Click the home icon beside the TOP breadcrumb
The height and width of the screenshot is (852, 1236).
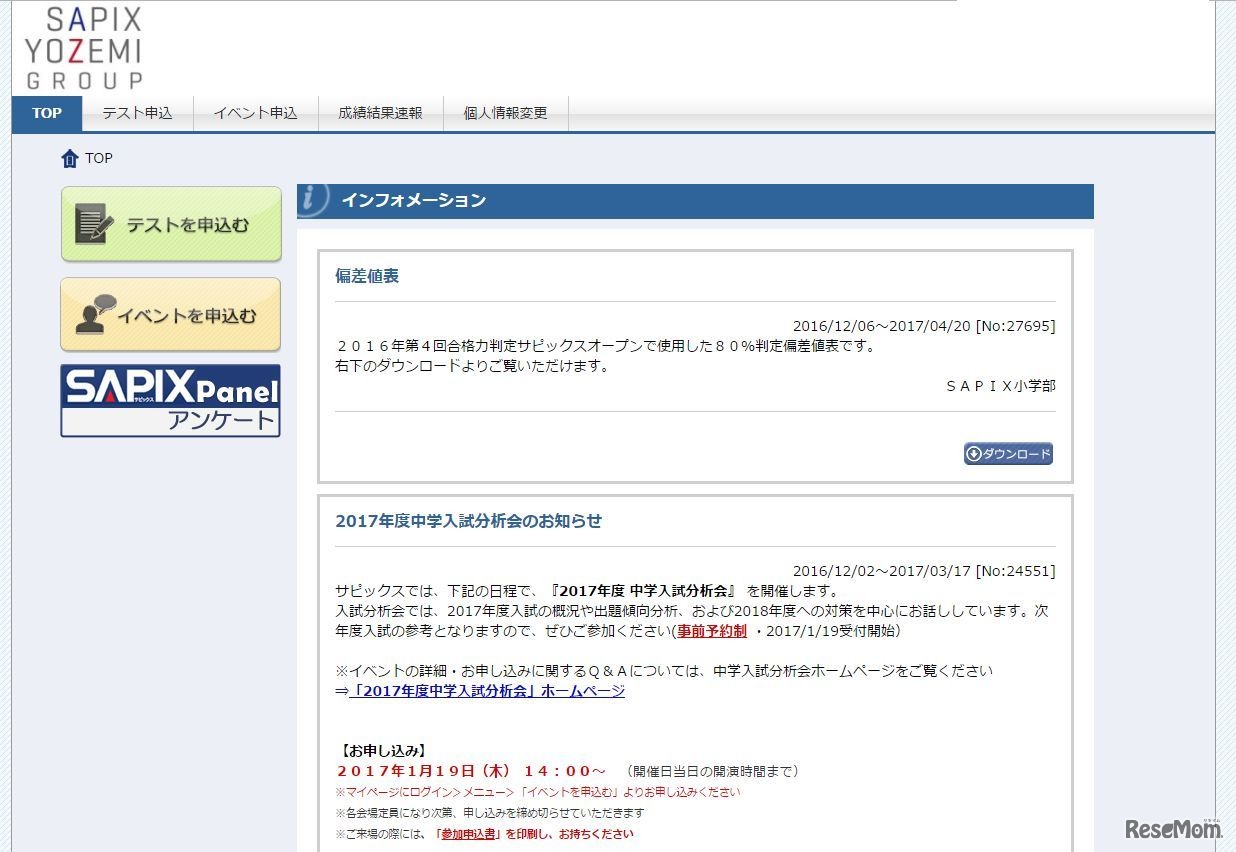[x=68, y=158]
